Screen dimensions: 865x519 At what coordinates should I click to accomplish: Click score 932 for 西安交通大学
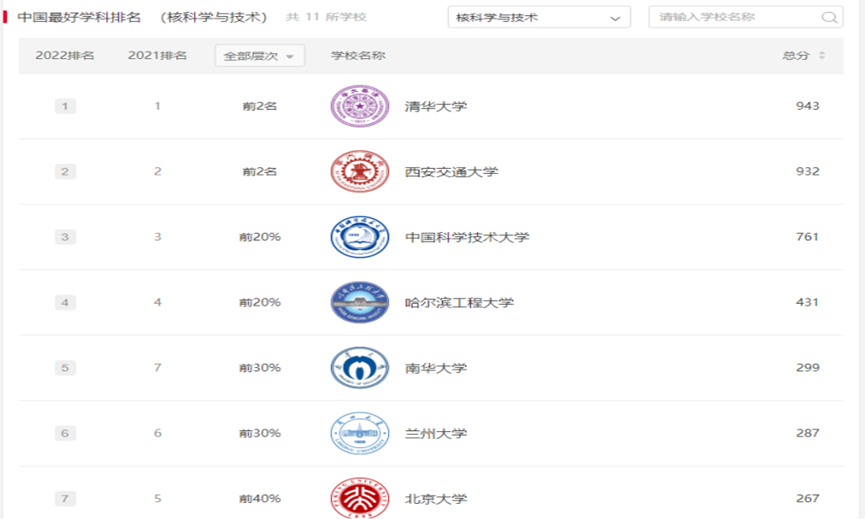[x=808, y=171]
